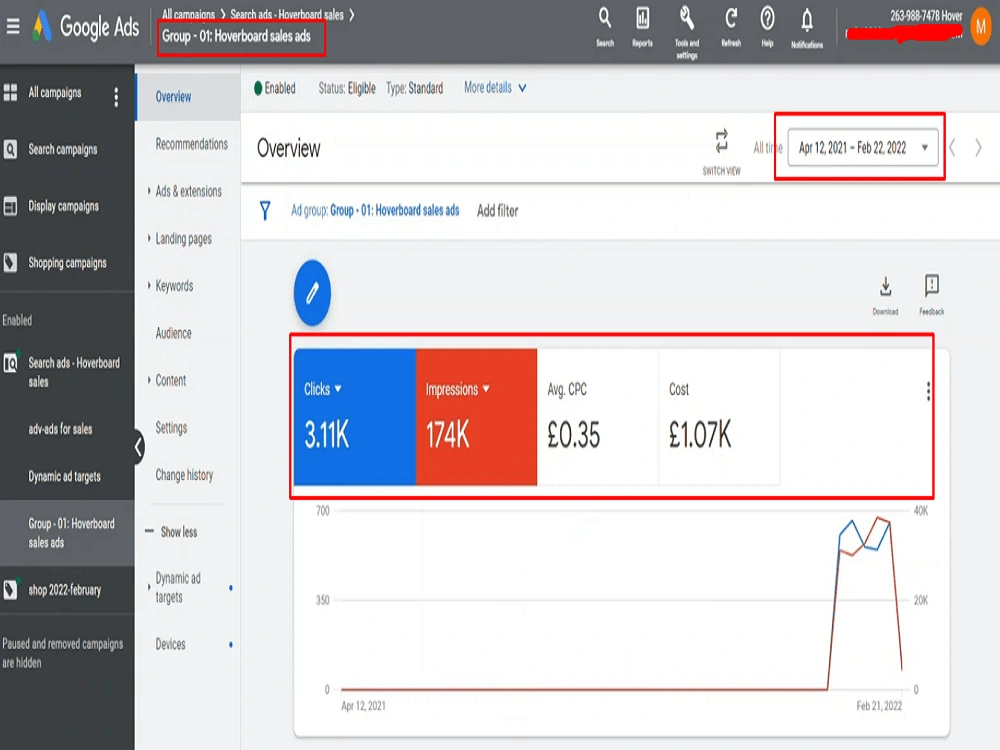Open Clicks metric dropdown
The height and width of the screenshot is (750, 1000).
click(323, 389)
